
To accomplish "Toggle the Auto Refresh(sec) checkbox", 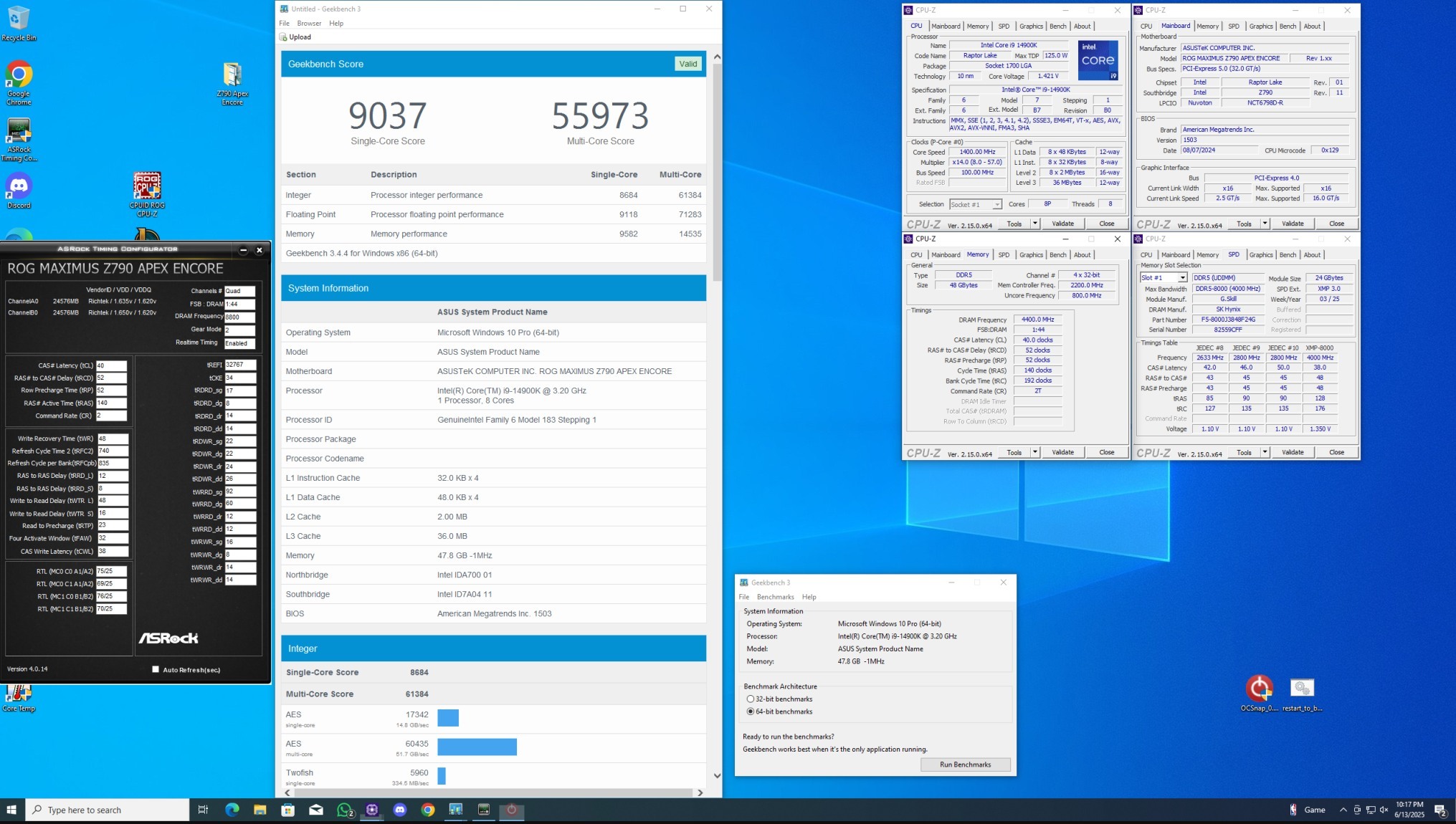I will coord(156,670).
